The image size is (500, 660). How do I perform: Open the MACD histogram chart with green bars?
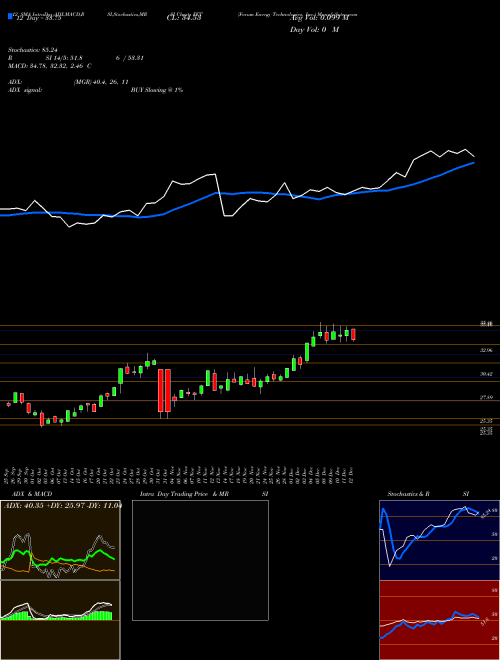point(60,620)
